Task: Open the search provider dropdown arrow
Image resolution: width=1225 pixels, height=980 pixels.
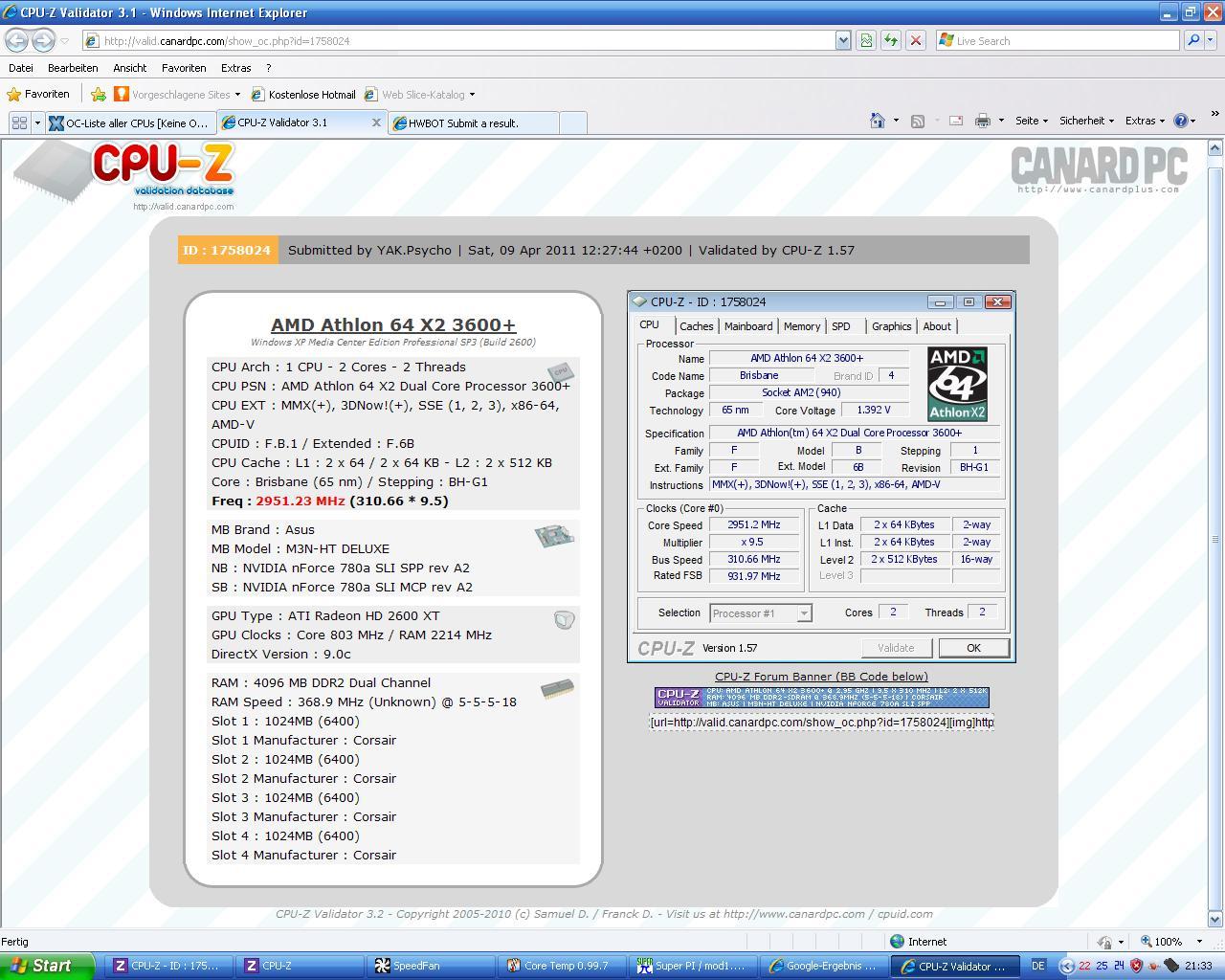Action: click(1212, 40)
